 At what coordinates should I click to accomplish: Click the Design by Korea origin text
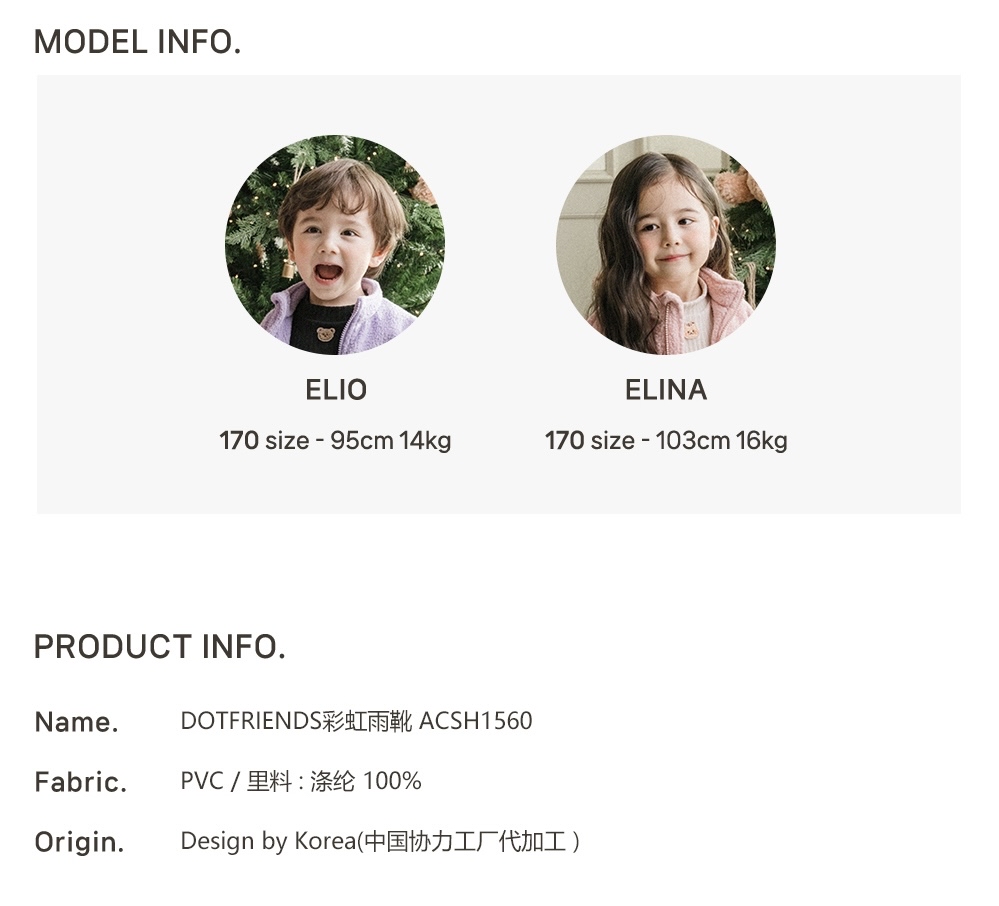(x=380, y=841)
